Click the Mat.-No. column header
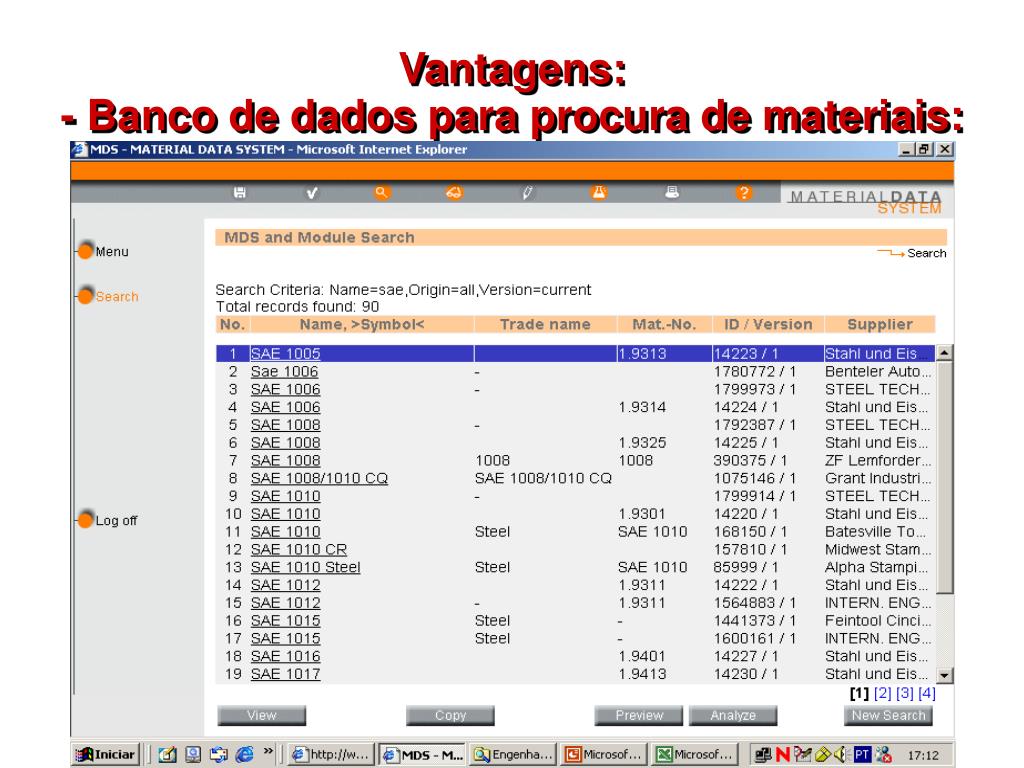 664,325
